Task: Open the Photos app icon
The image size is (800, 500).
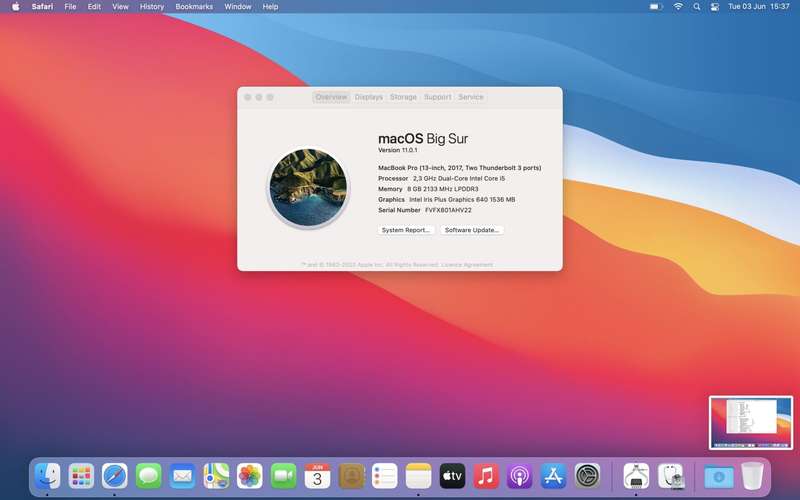Action: 250,476
